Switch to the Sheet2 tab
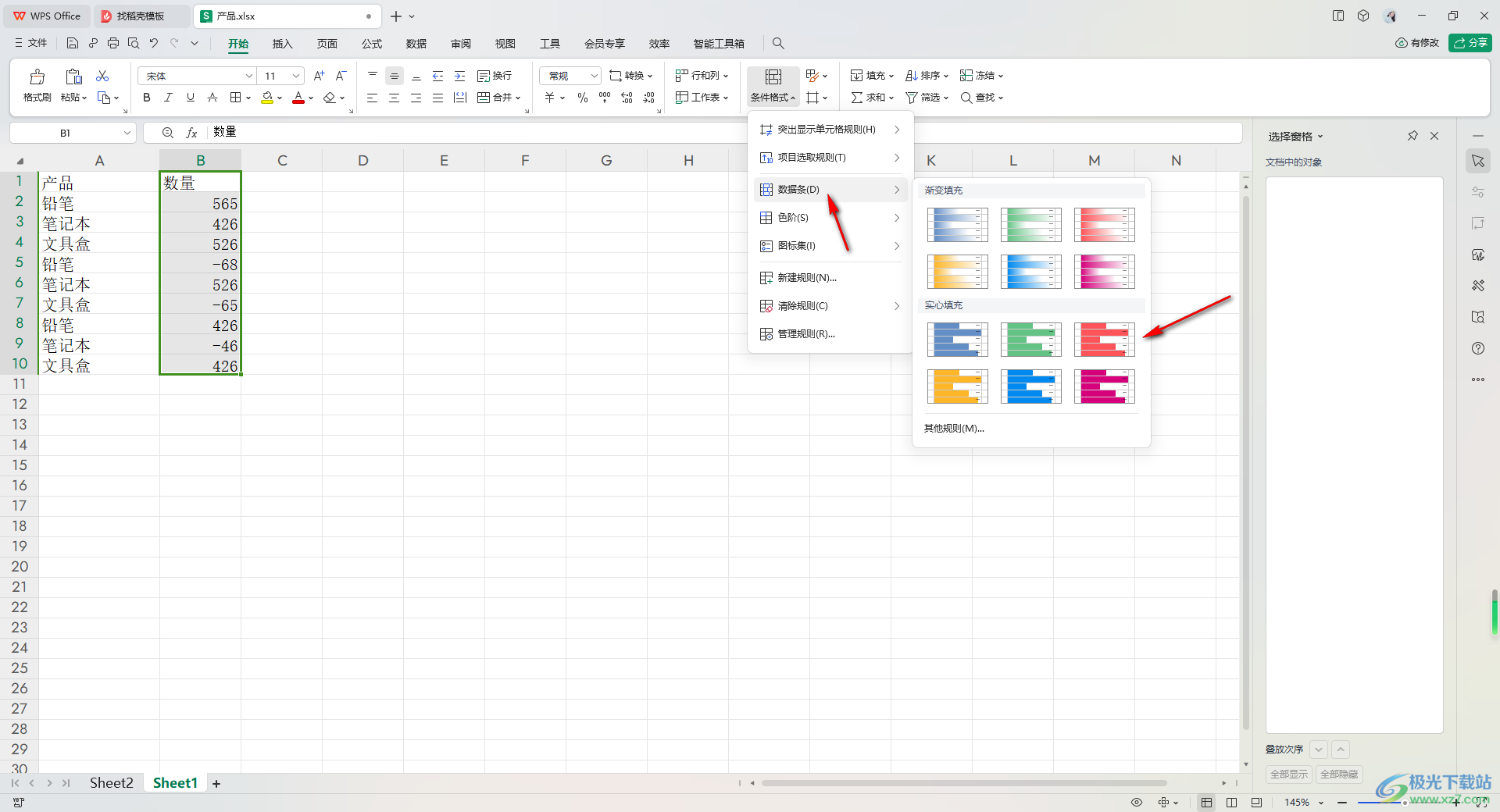The width and height of the screenshot is (1500, 812). 111,783
